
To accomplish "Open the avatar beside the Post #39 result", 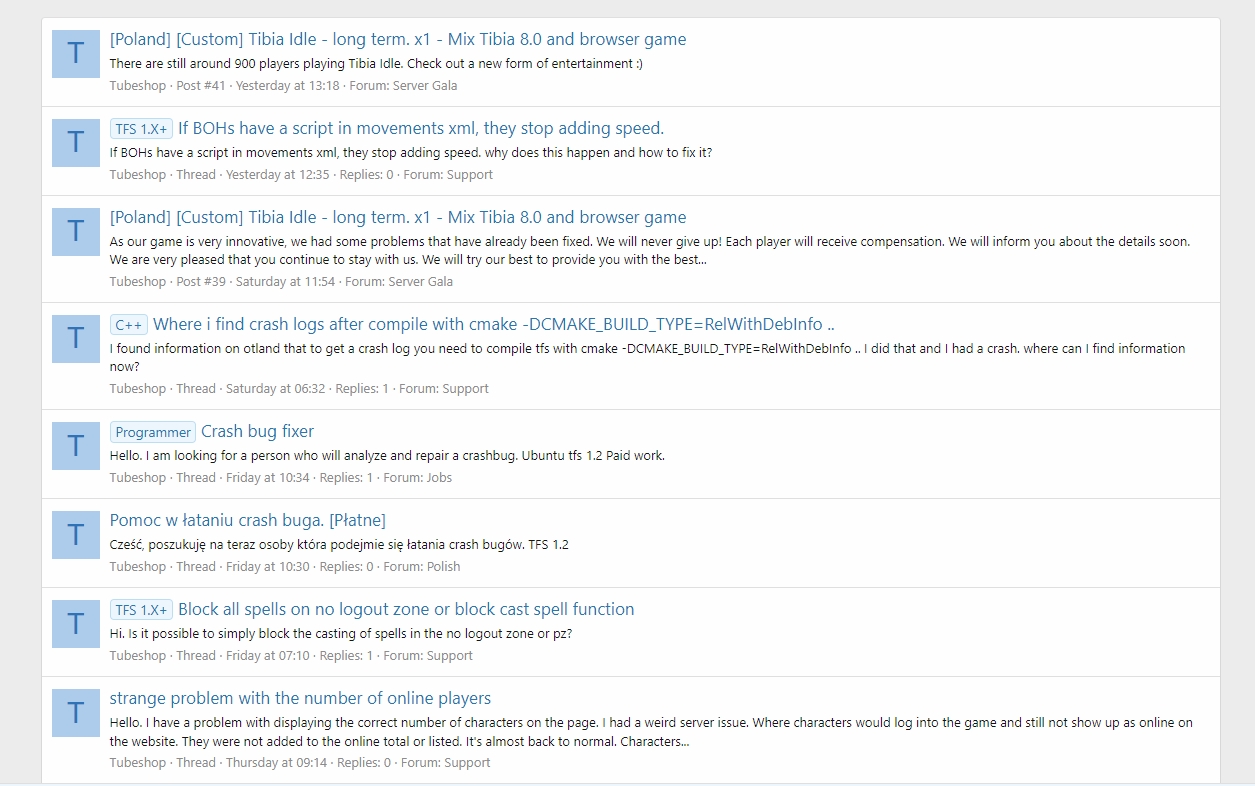I will point(76,232).
